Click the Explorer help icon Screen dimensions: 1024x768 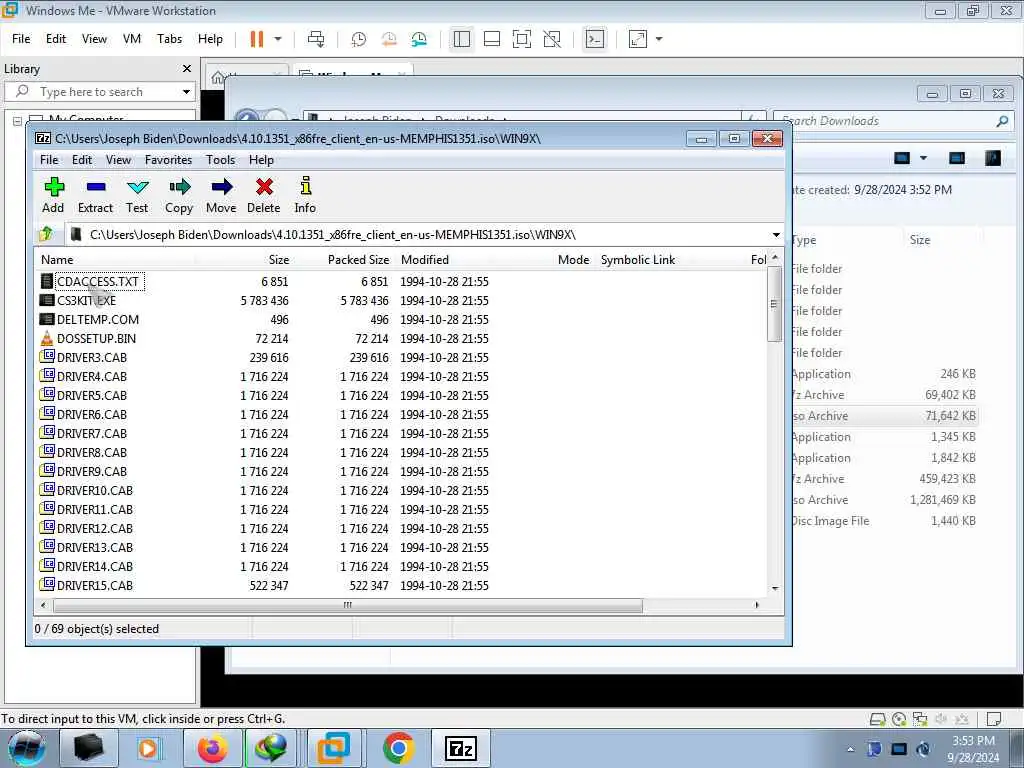point(993,158)
